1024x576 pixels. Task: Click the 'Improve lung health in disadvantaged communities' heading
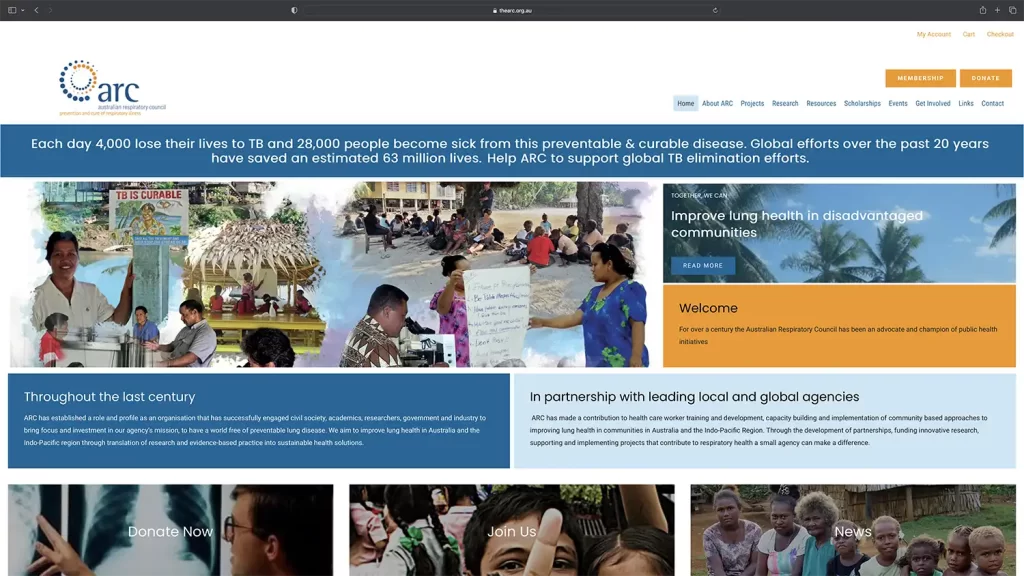(x=797, y=224)
